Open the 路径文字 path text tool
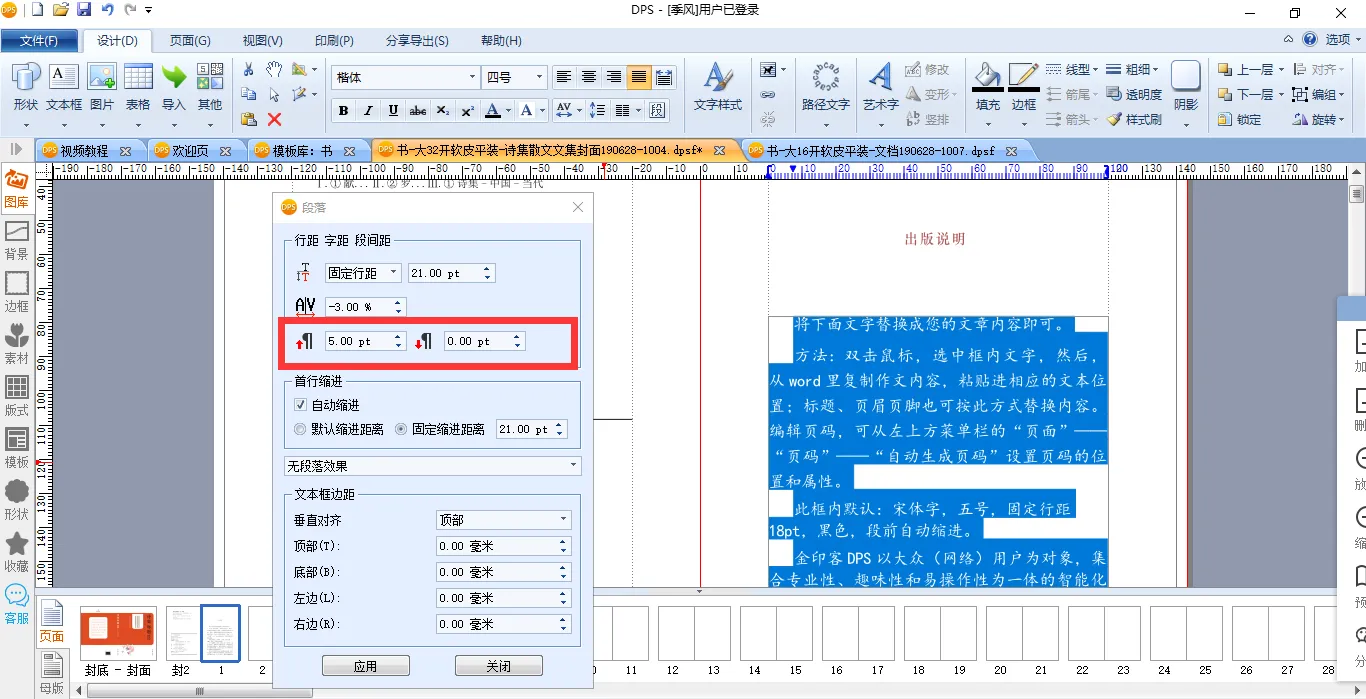 click(x=826, y=88)
